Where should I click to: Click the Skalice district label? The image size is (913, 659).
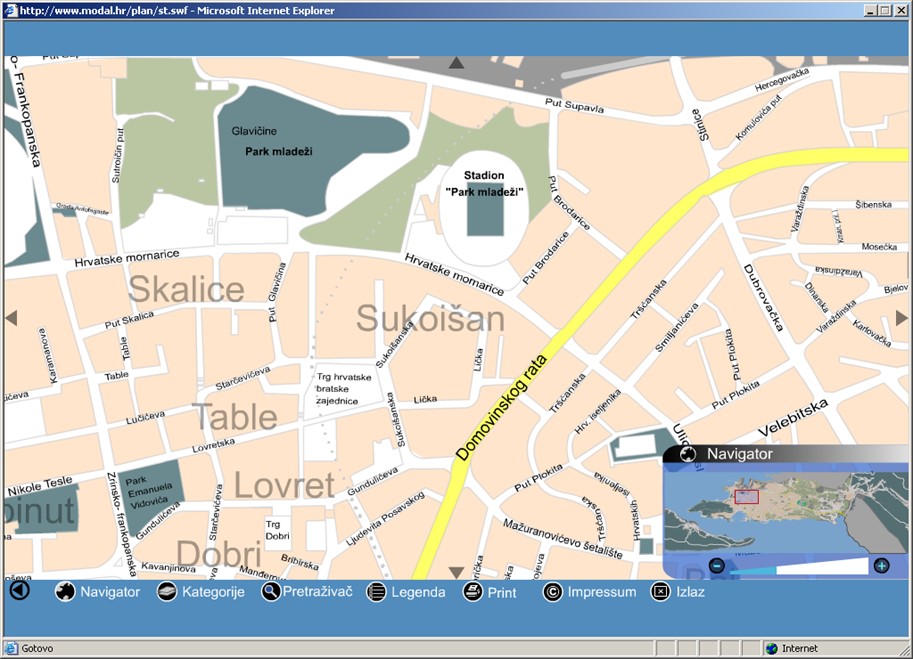(186, 289)
